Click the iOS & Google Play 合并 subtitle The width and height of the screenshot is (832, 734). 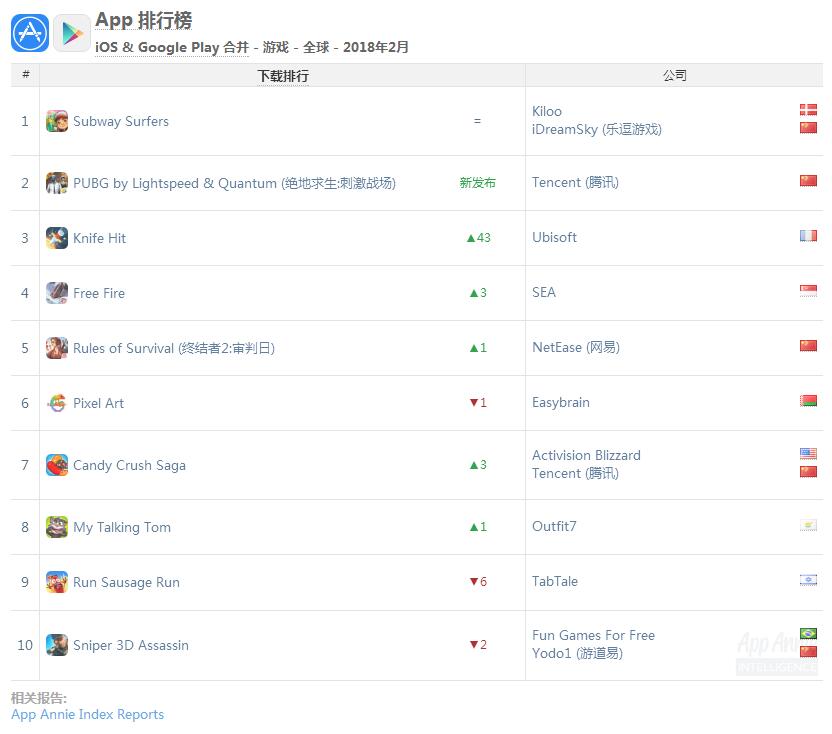pyautogui.click(x=172, y=47)
